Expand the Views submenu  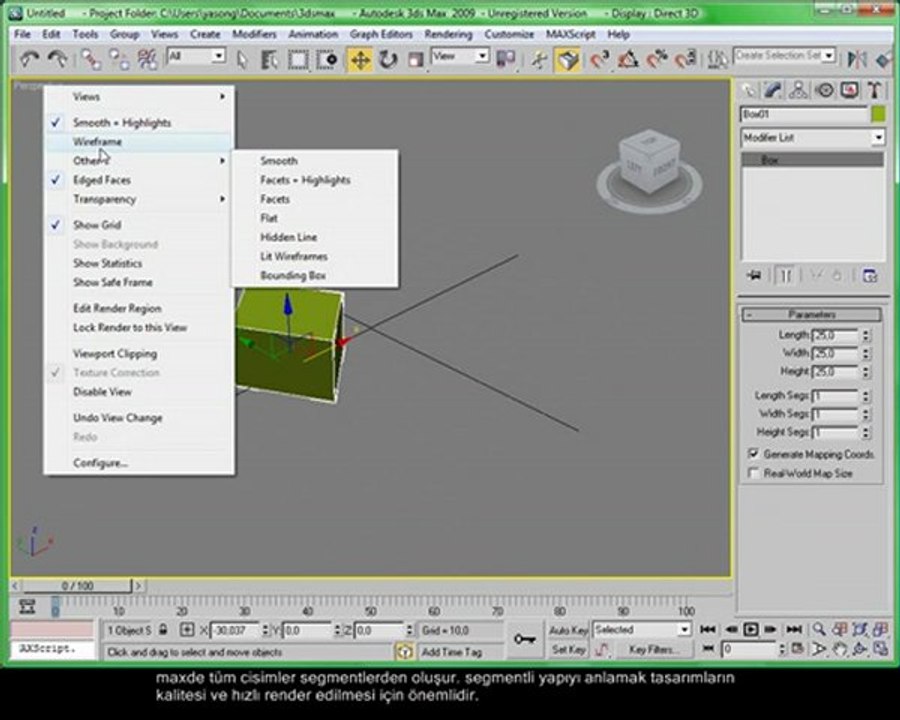click(x=139, y=96)
